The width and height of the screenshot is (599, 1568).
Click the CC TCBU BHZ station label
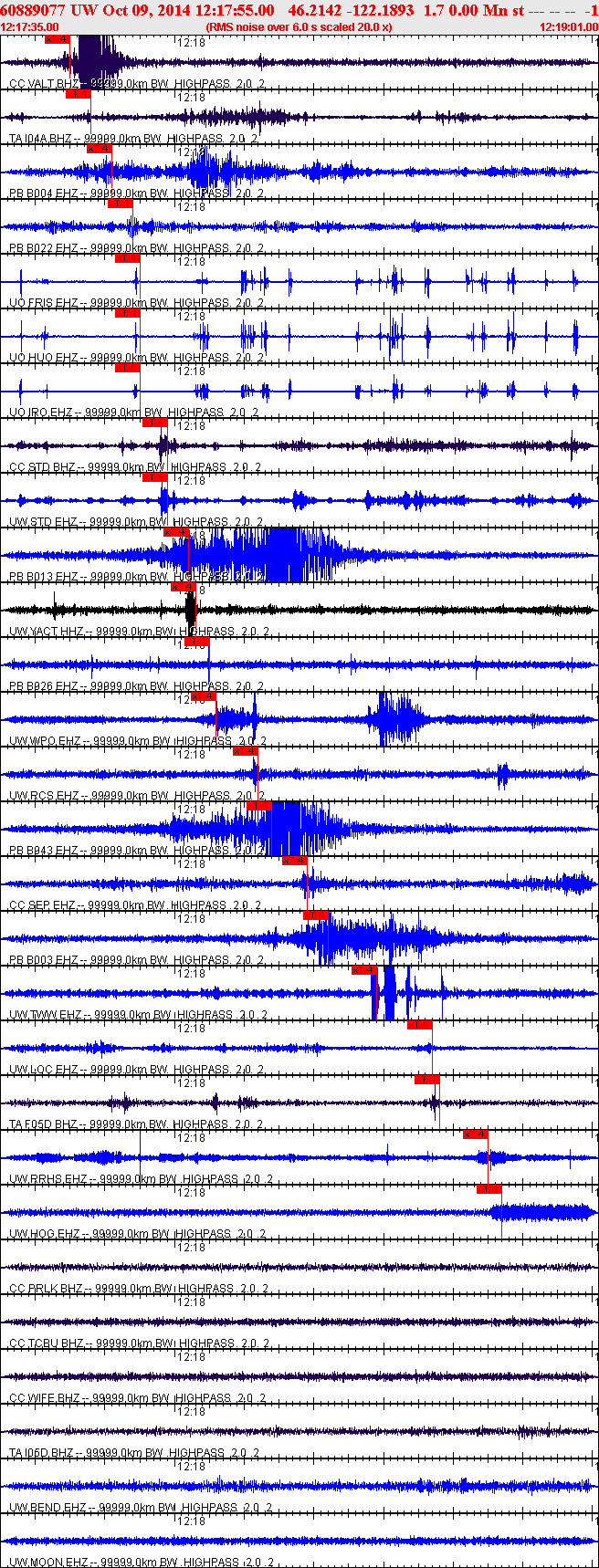coord(47,1343)
